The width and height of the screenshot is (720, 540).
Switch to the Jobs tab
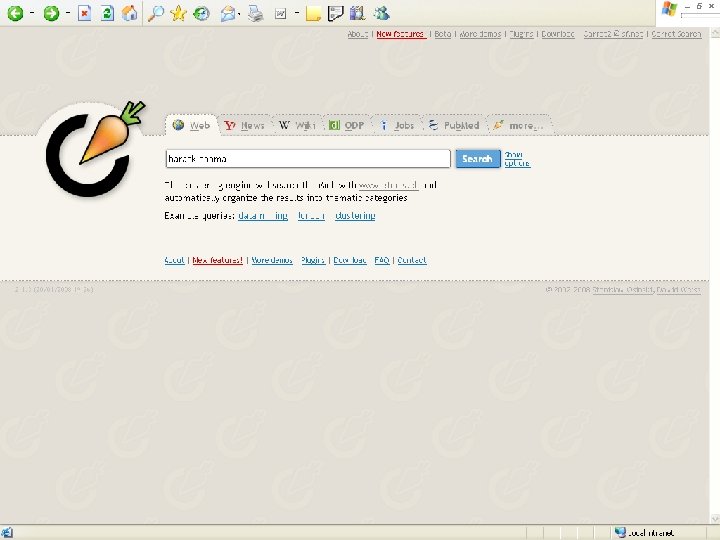[x=396, y=125]
